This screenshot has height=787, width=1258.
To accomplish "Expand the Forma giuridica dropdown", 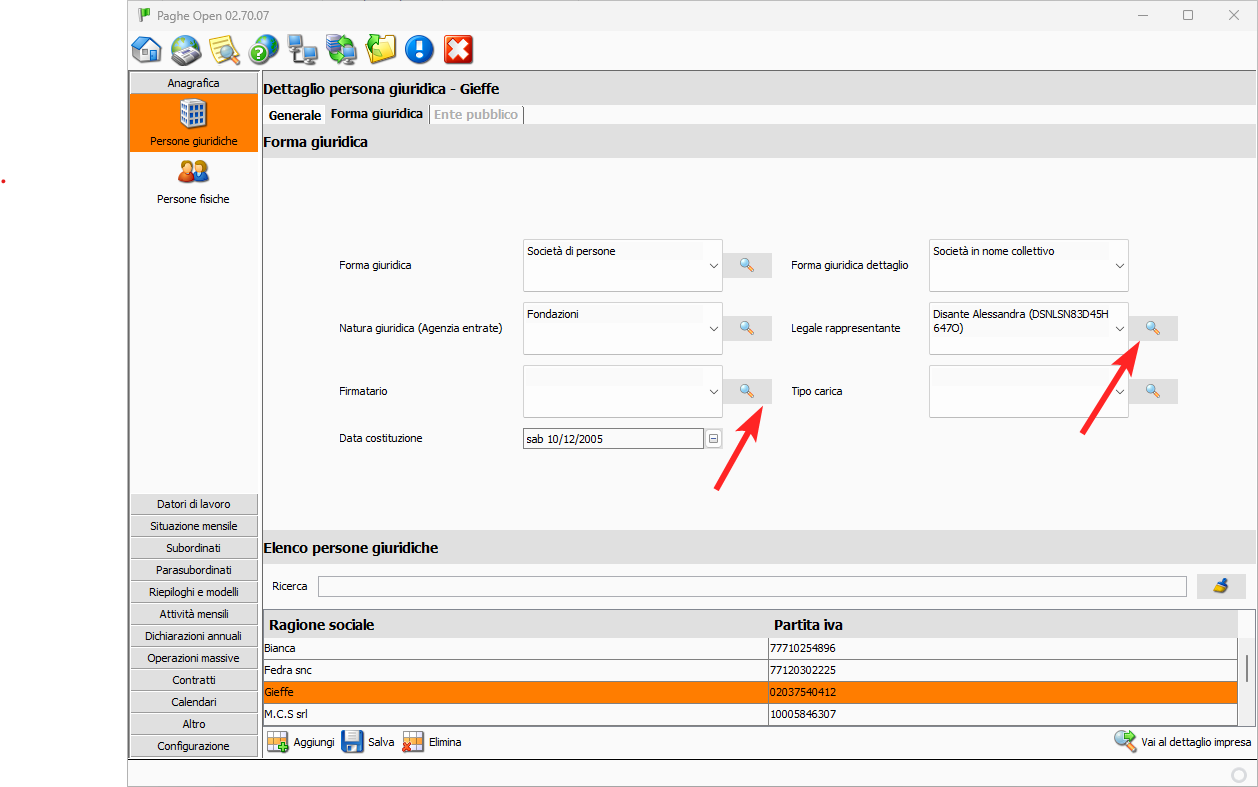I will 713,266.
